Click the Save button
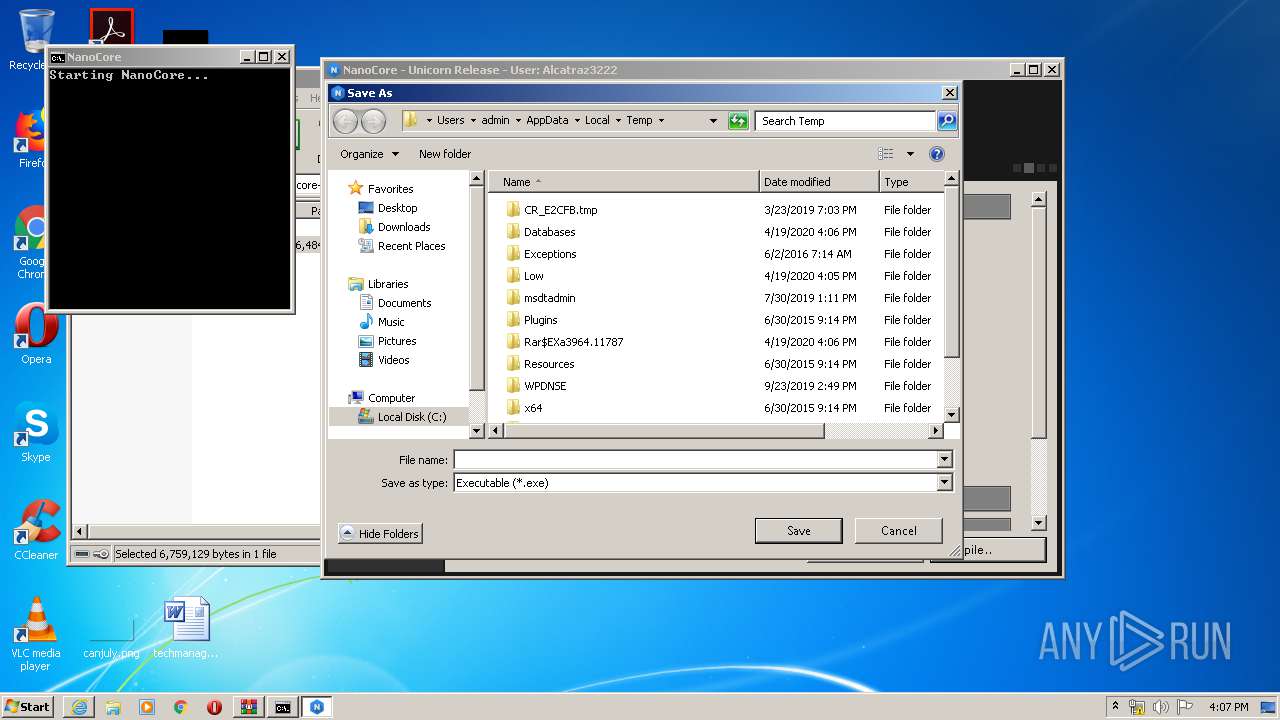 click(798, 531)
